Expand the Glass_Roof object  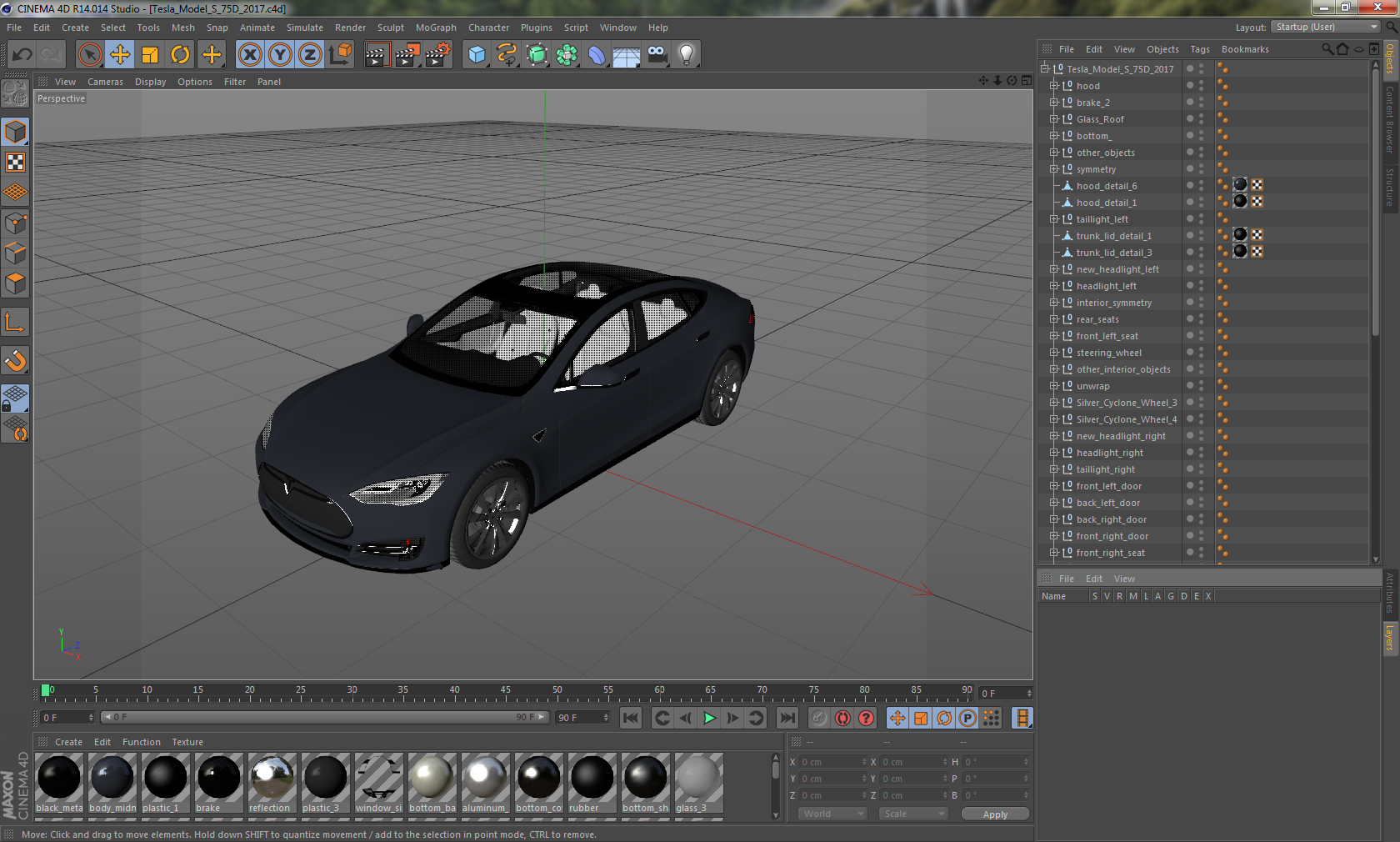point(1053,119)
